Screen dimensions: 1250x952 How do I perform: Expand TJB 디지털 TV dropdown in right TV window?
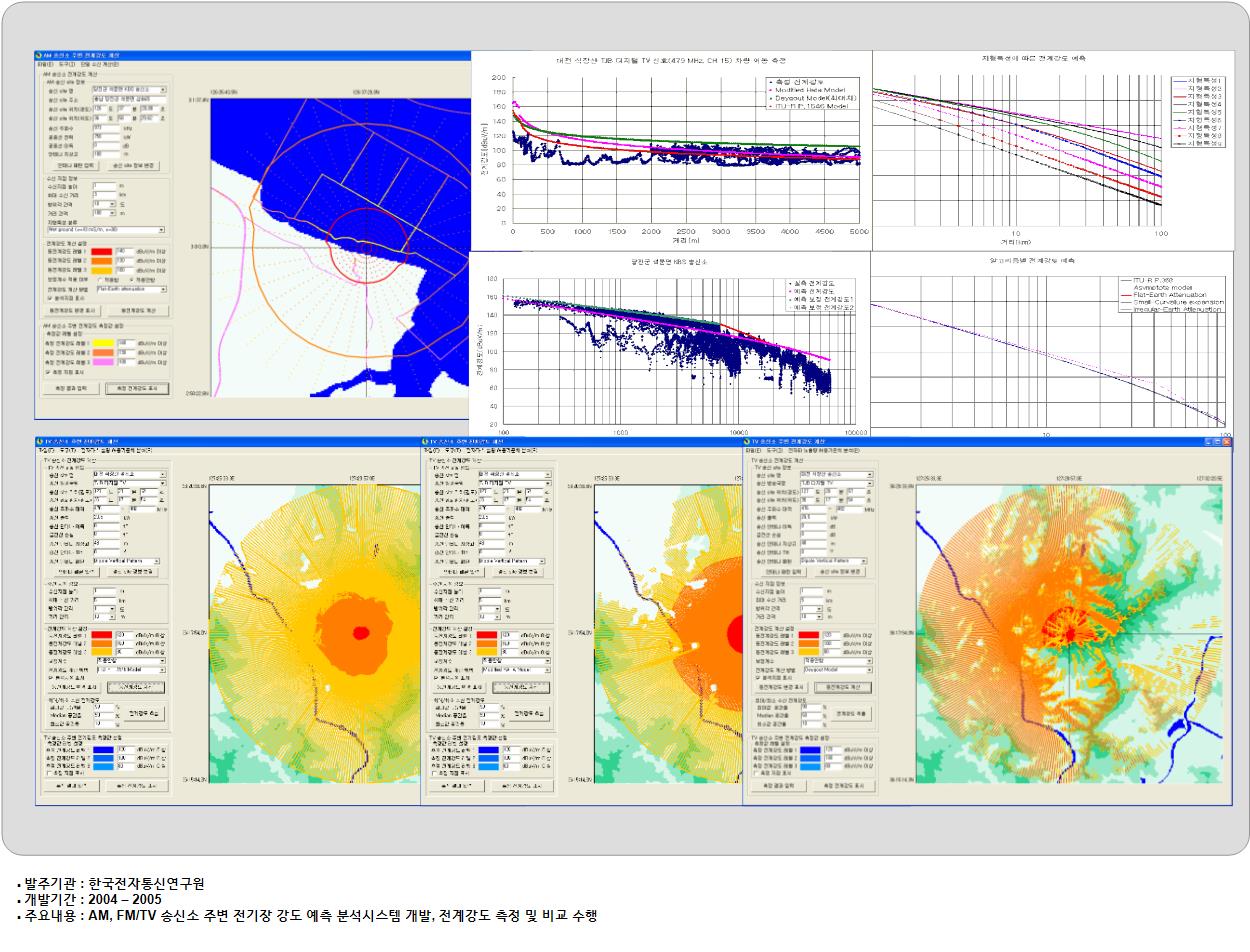click(836, 483)
